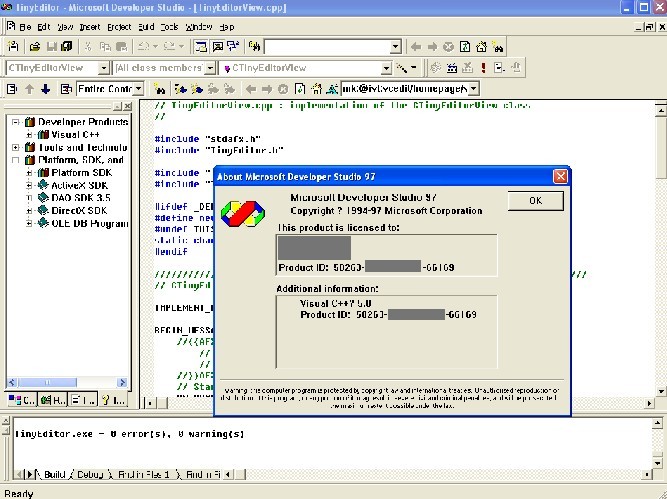Open the All class members filter dropdown
Screen dimensions: 667x499
[210, 68]
